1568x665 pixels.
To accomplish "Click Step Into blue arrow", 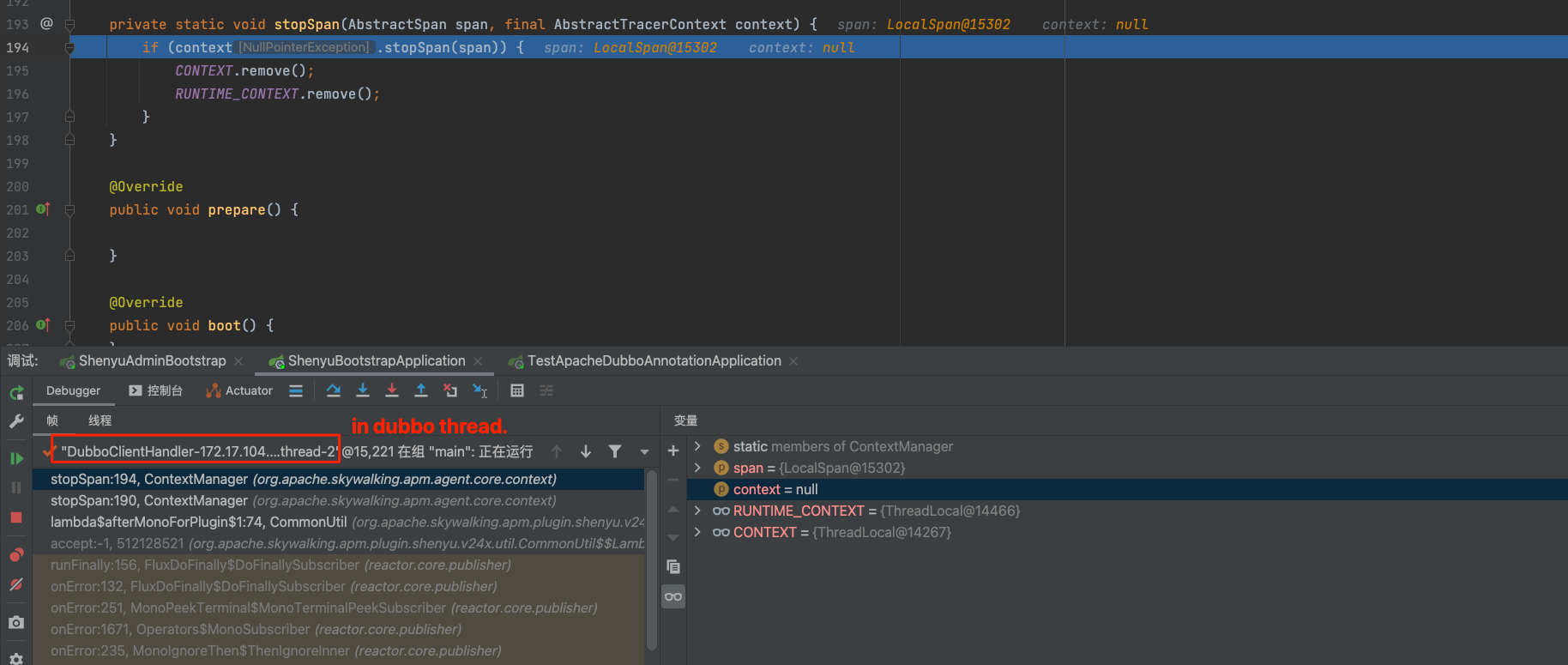I will coord(363,390).
